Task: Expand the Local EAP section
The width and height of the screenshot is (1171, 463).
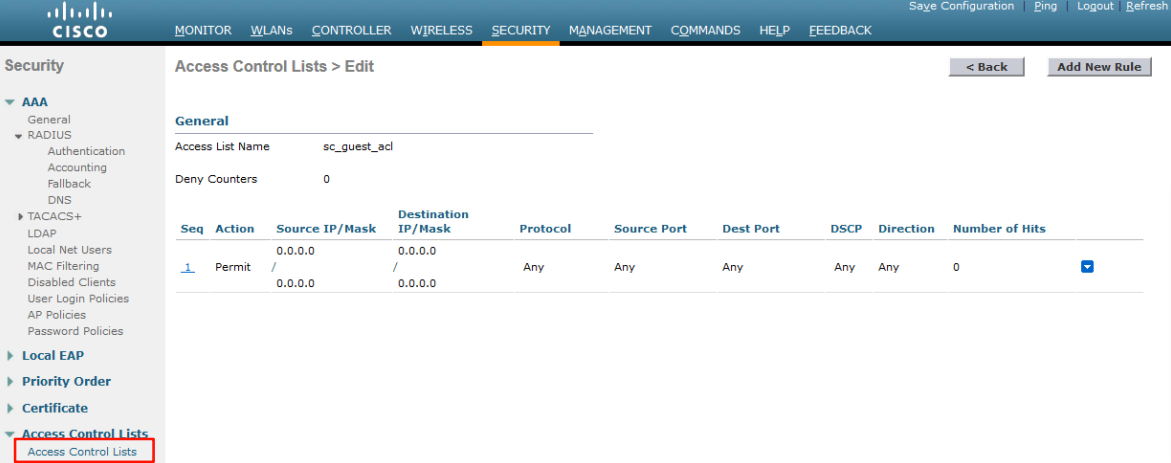Action: click(x=10, y=356)
